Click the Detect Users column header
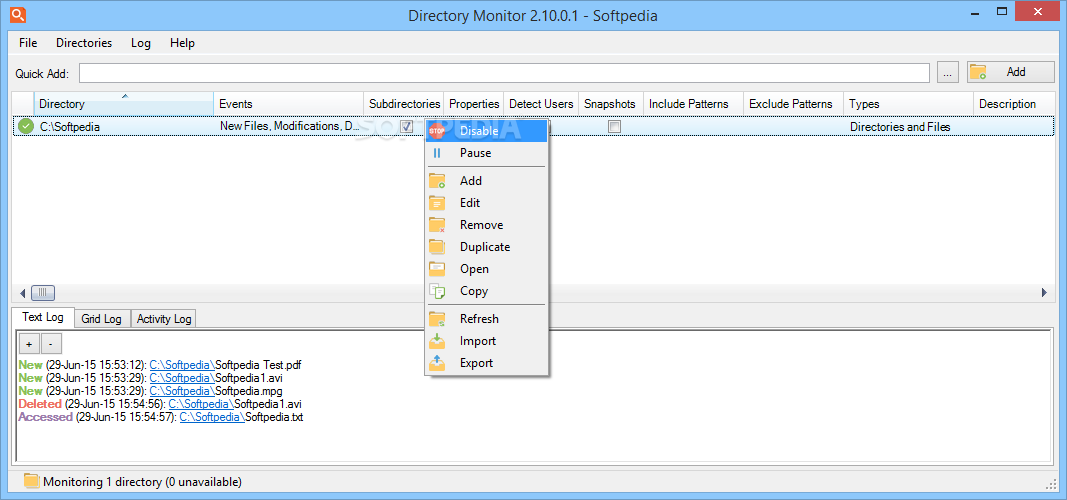The width and height of the screenshot is (1067, 500). [541, 104]
